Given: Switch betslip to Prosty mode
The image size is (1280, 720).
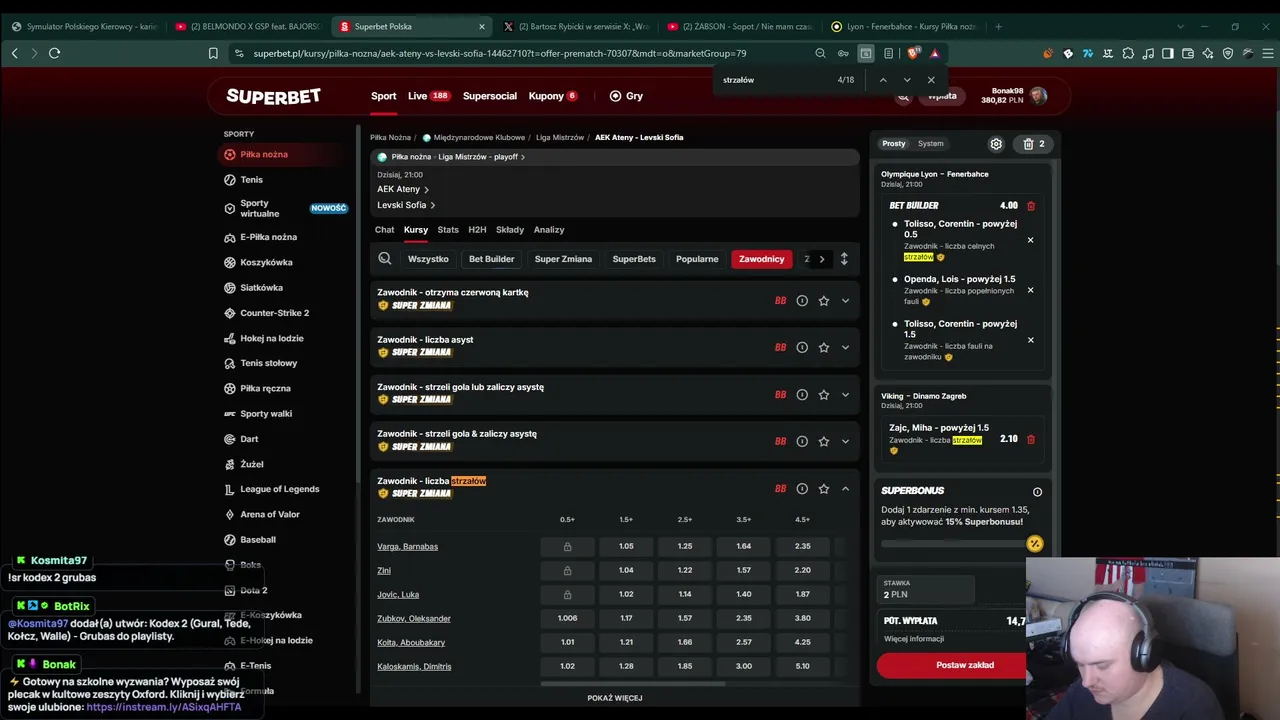Looking at the screenshot, I should click(894, 144).
